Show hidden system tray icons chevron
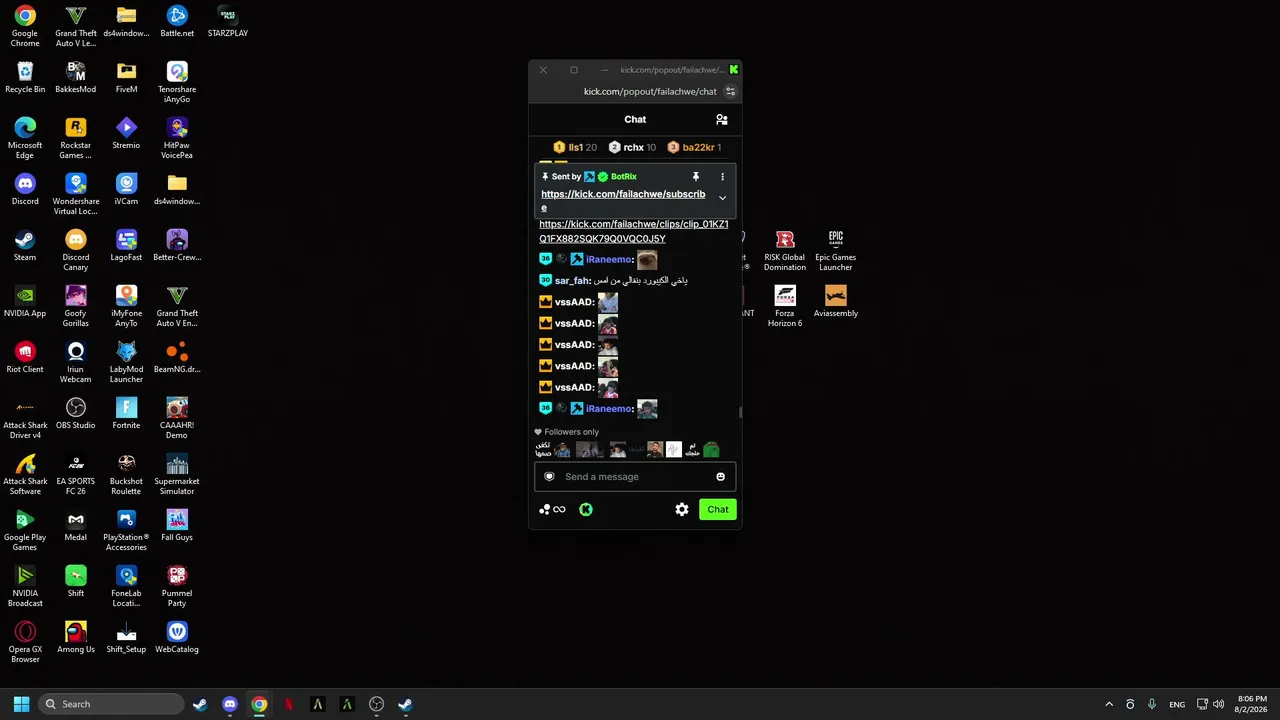 tap(1109, 704)
